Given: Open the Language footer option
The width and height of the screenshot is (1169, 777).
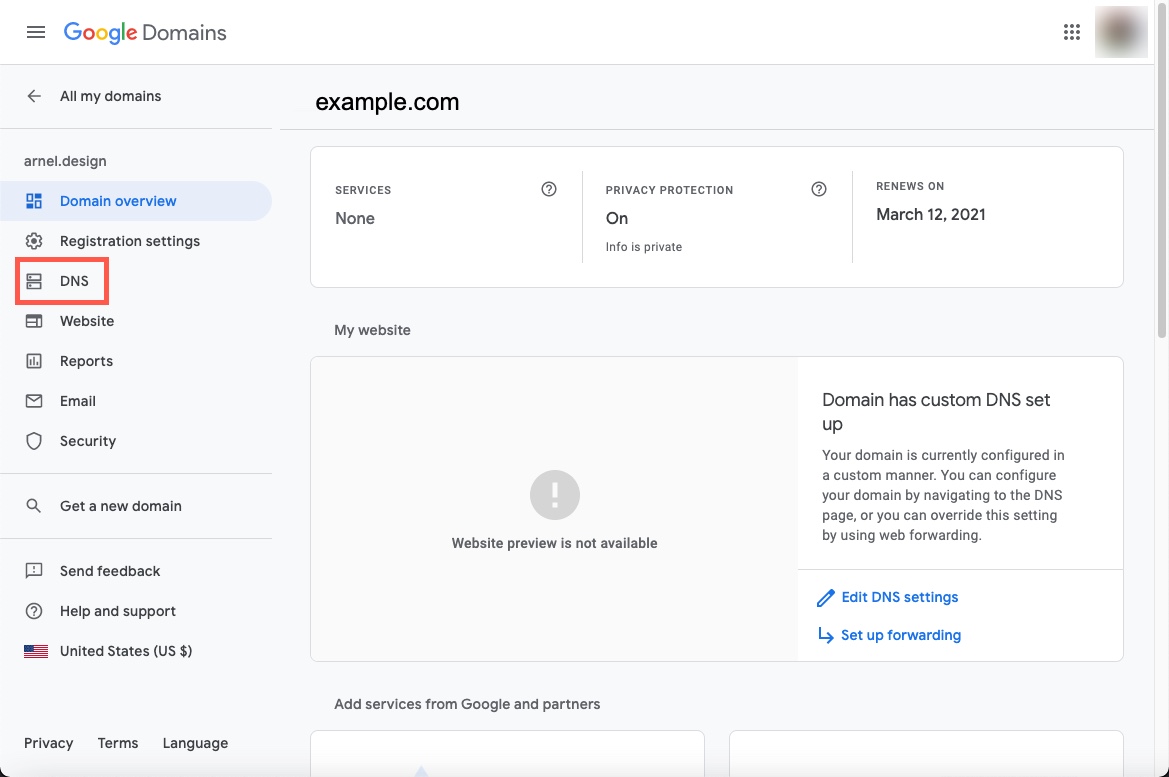Looking at the screenshot, I should pos(195,743).
